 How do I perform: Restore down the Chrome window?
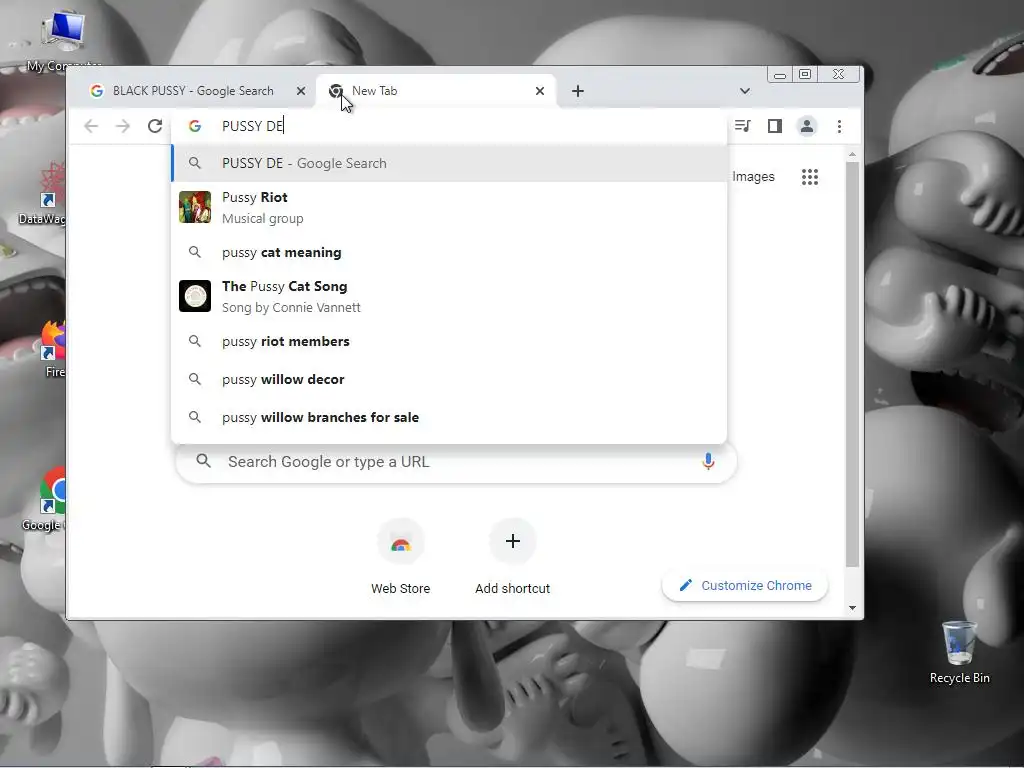click(x=805, y=74)
